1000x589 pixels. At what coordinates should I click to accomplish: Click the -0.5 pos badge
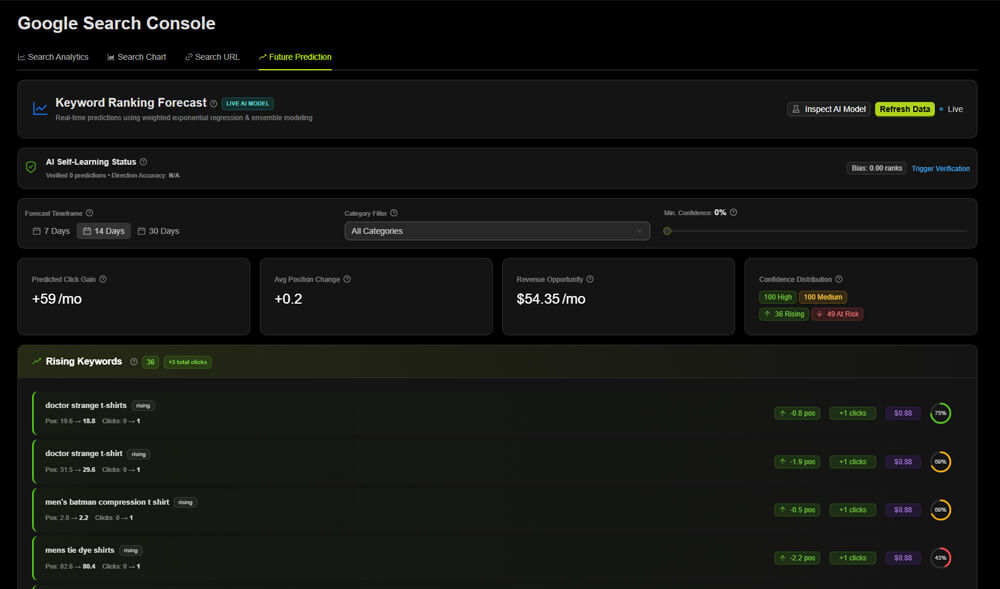coord(797,510)
